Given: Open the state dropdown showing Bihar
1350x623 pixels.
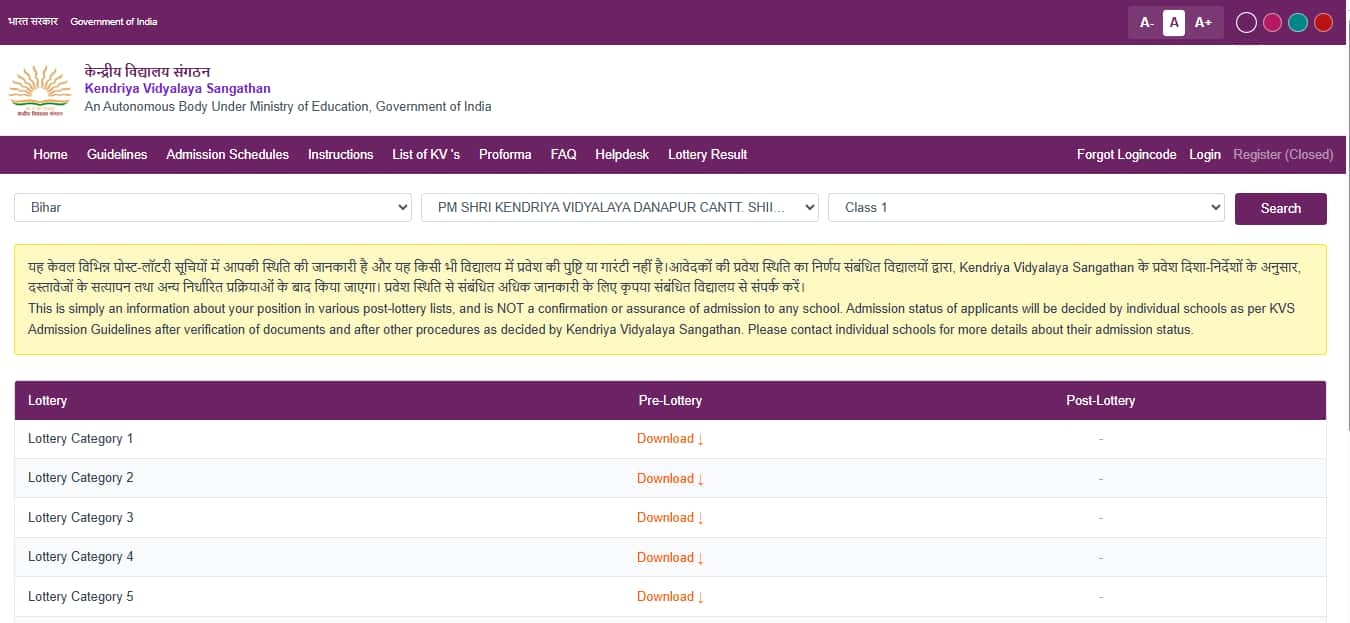Looking at the screenshot, I should (213, 207).
